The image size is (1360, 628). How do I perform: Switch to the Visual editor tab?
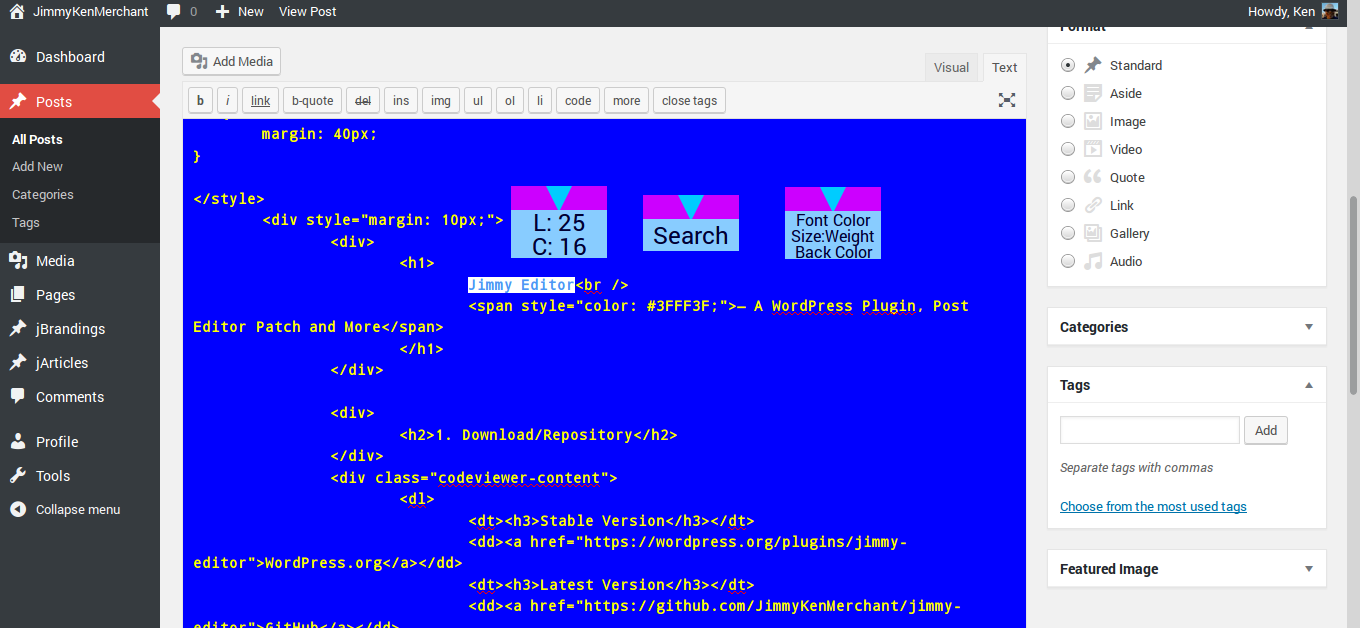pyautogui.click(x=951, y=68)
